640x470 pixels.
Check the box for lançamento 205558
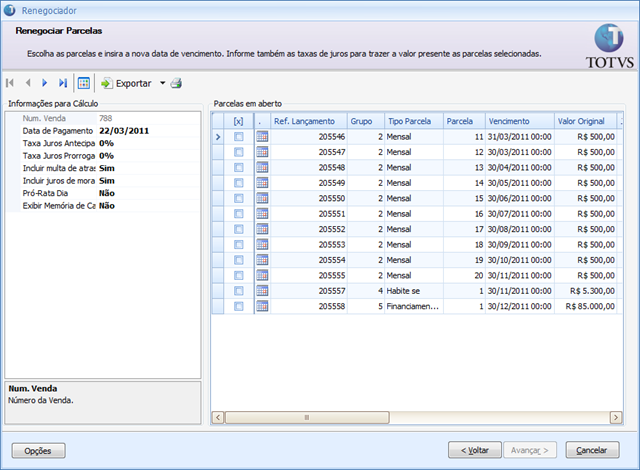click(239, 306)
